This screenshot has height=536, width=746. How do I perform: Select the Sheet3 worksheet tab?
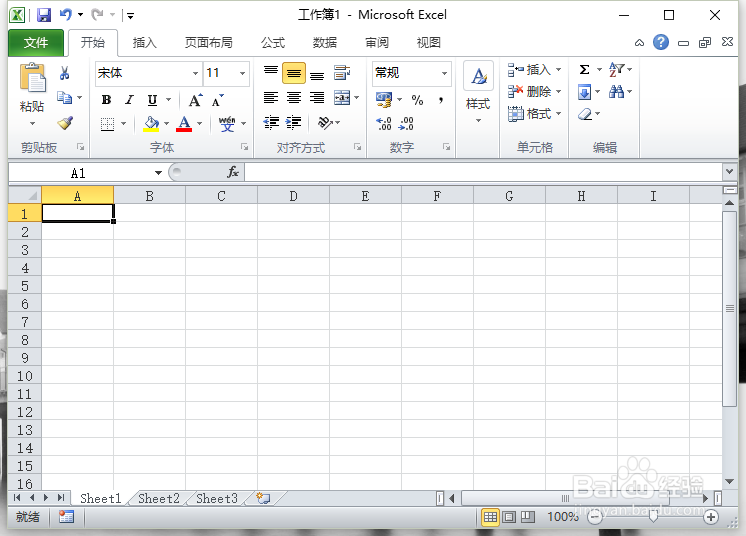(x=217, y=498)
